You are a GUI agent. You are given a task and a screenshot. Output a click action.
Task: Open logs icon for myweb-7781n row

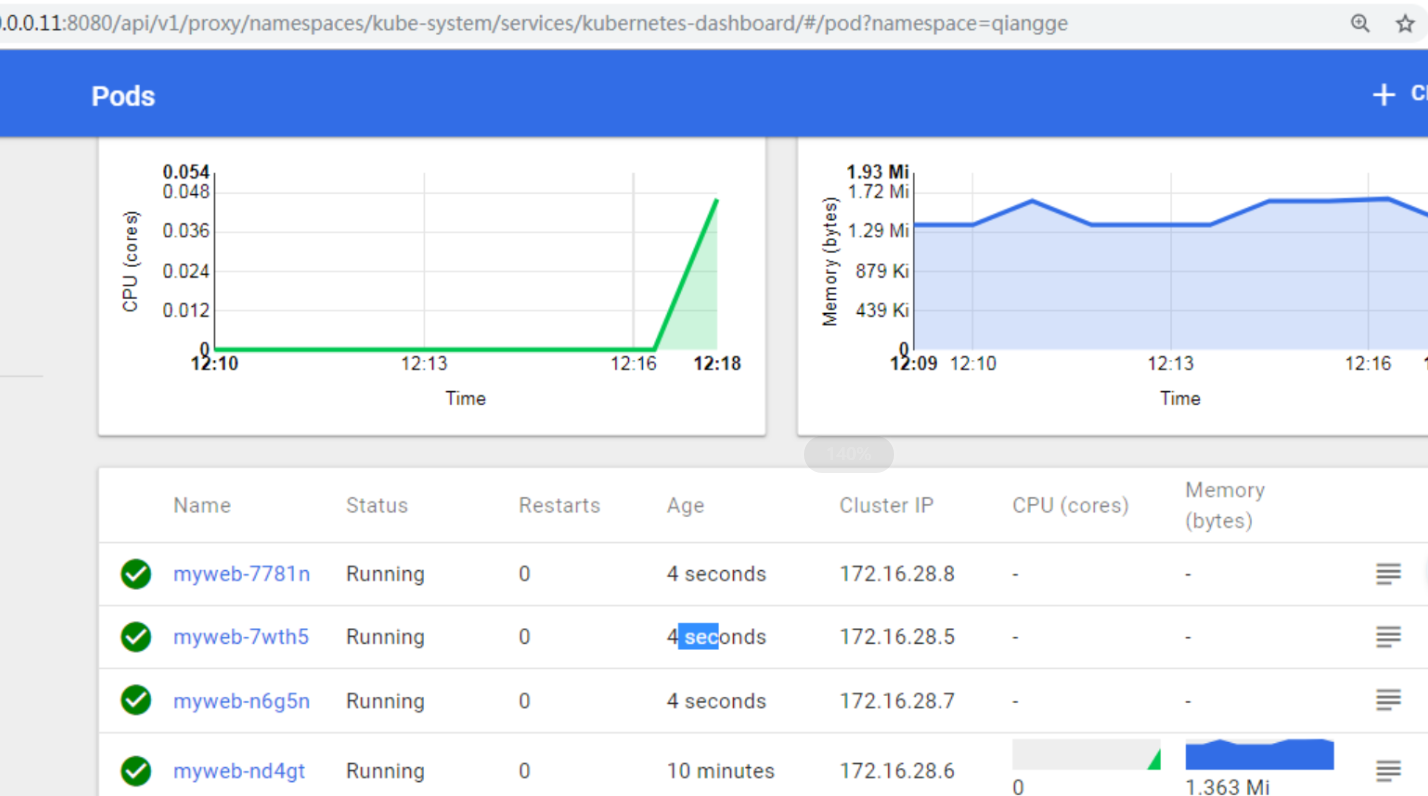[x=1388, y=574]
